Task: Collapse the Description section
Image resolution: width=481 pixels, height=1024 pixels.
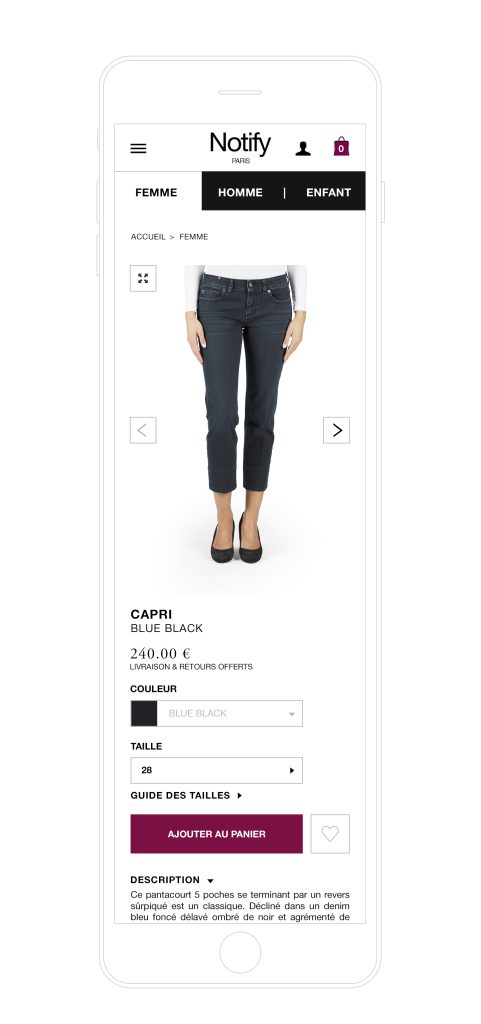Action: [172, 880]
